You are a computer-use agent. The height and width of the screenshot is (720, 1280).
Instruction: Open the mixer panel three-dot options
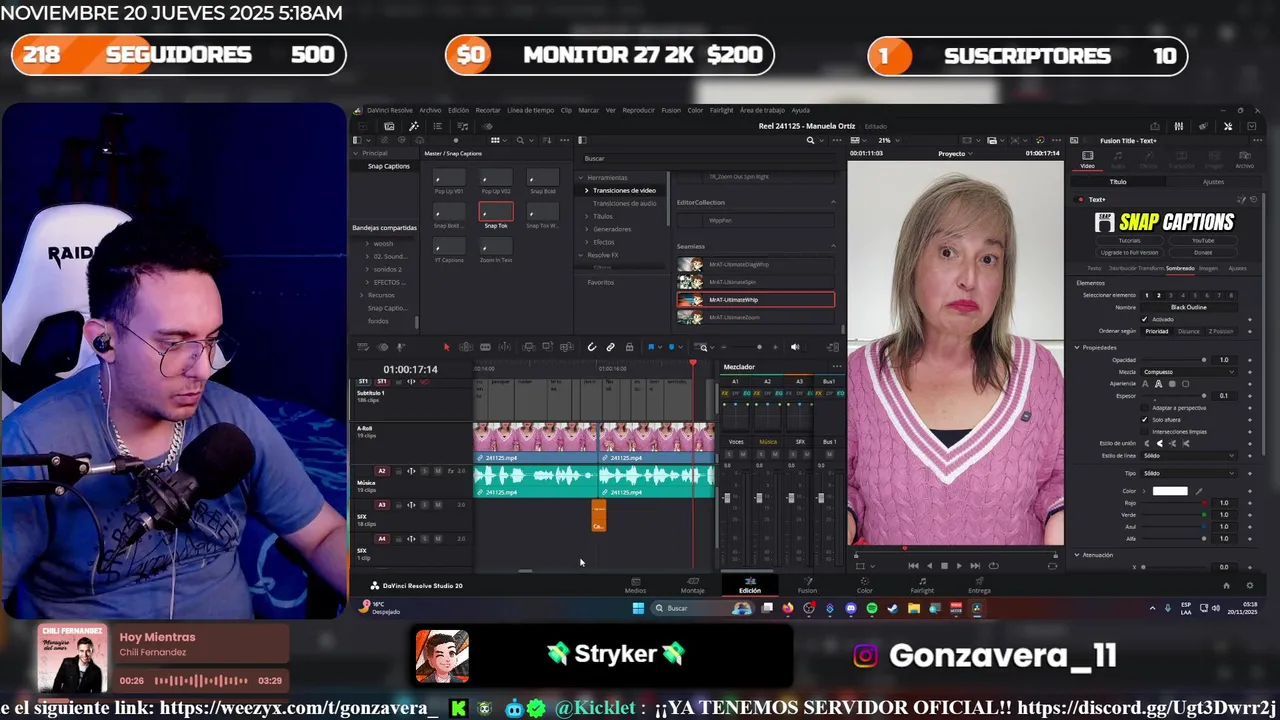coord(836,367)
